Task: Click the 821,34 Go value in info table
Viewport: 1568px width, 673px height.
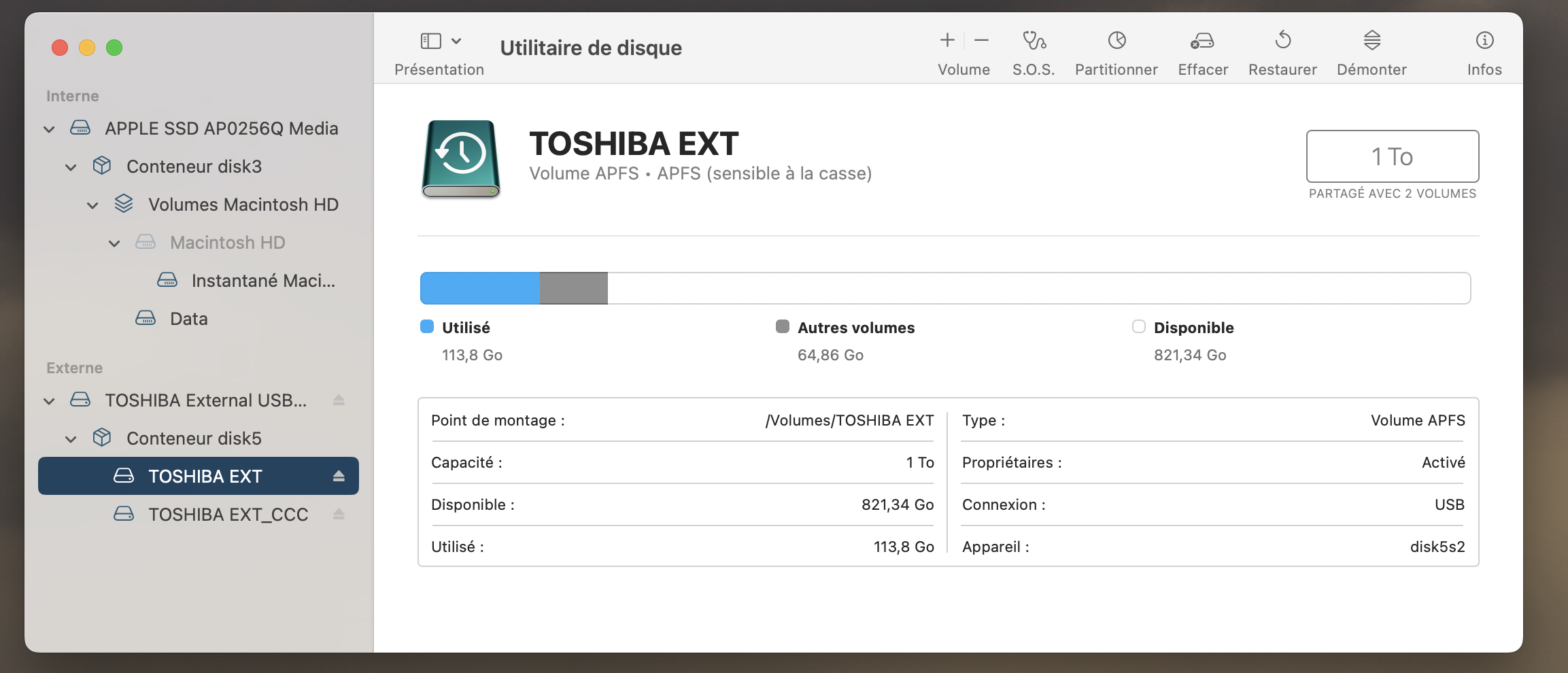Action: 898,505
